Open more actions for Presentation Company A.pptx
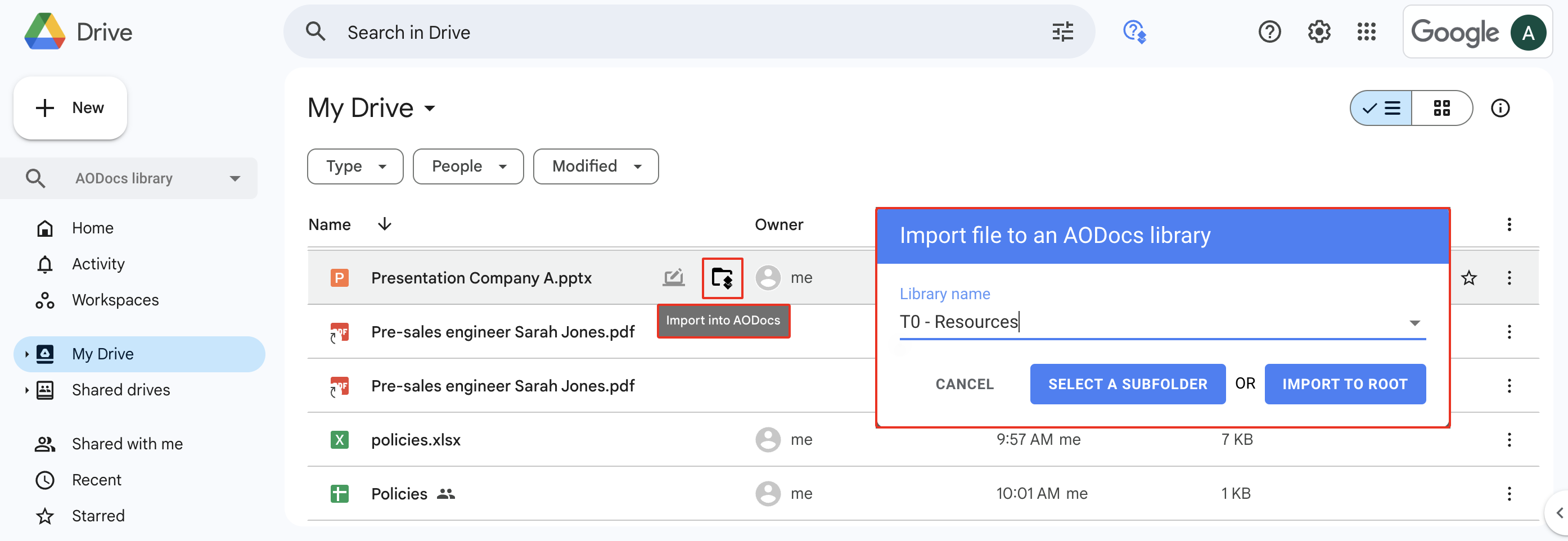 click(1509, 278)
